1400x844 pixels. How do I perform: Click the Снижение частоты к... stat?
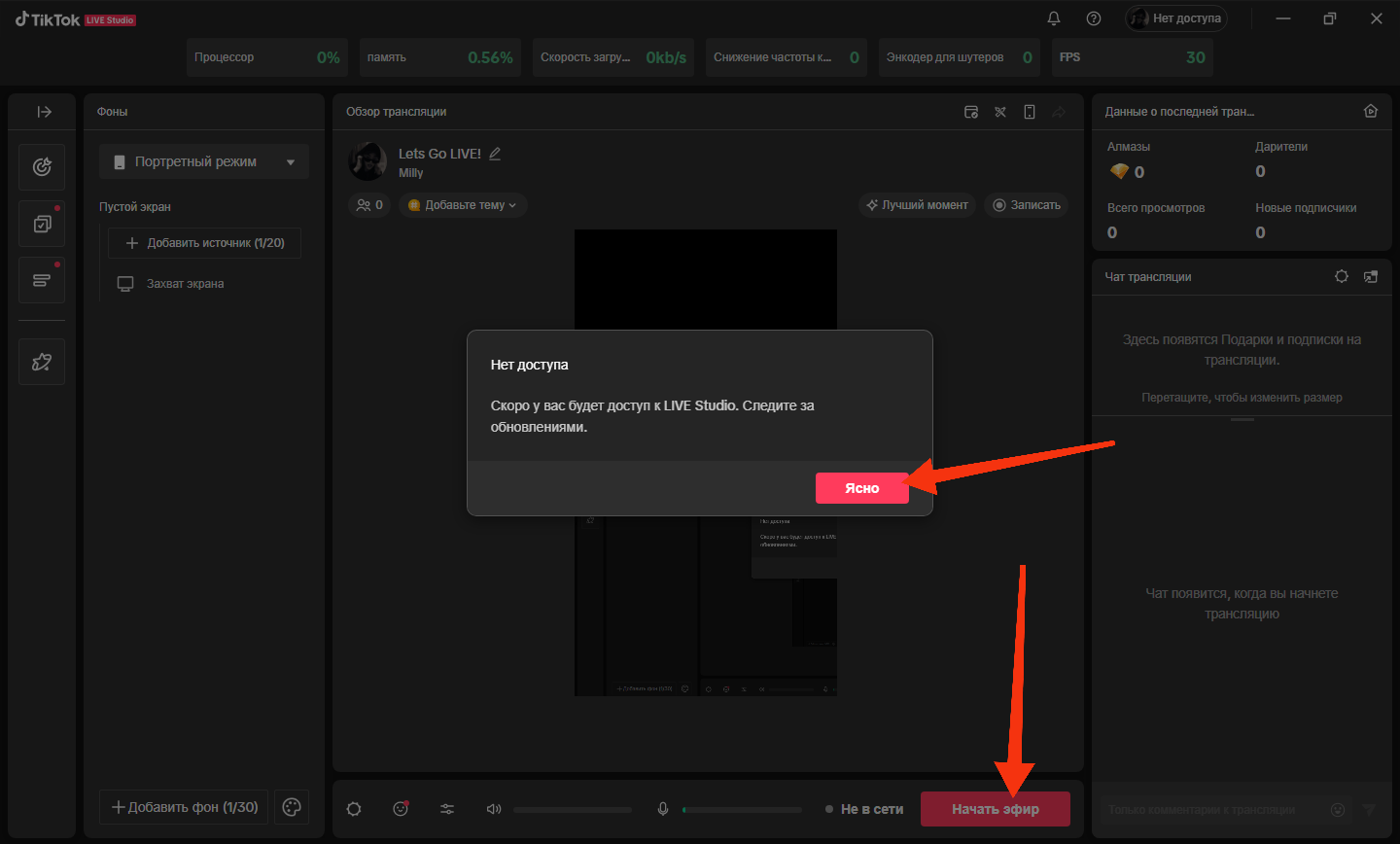[x=787, y=57]
